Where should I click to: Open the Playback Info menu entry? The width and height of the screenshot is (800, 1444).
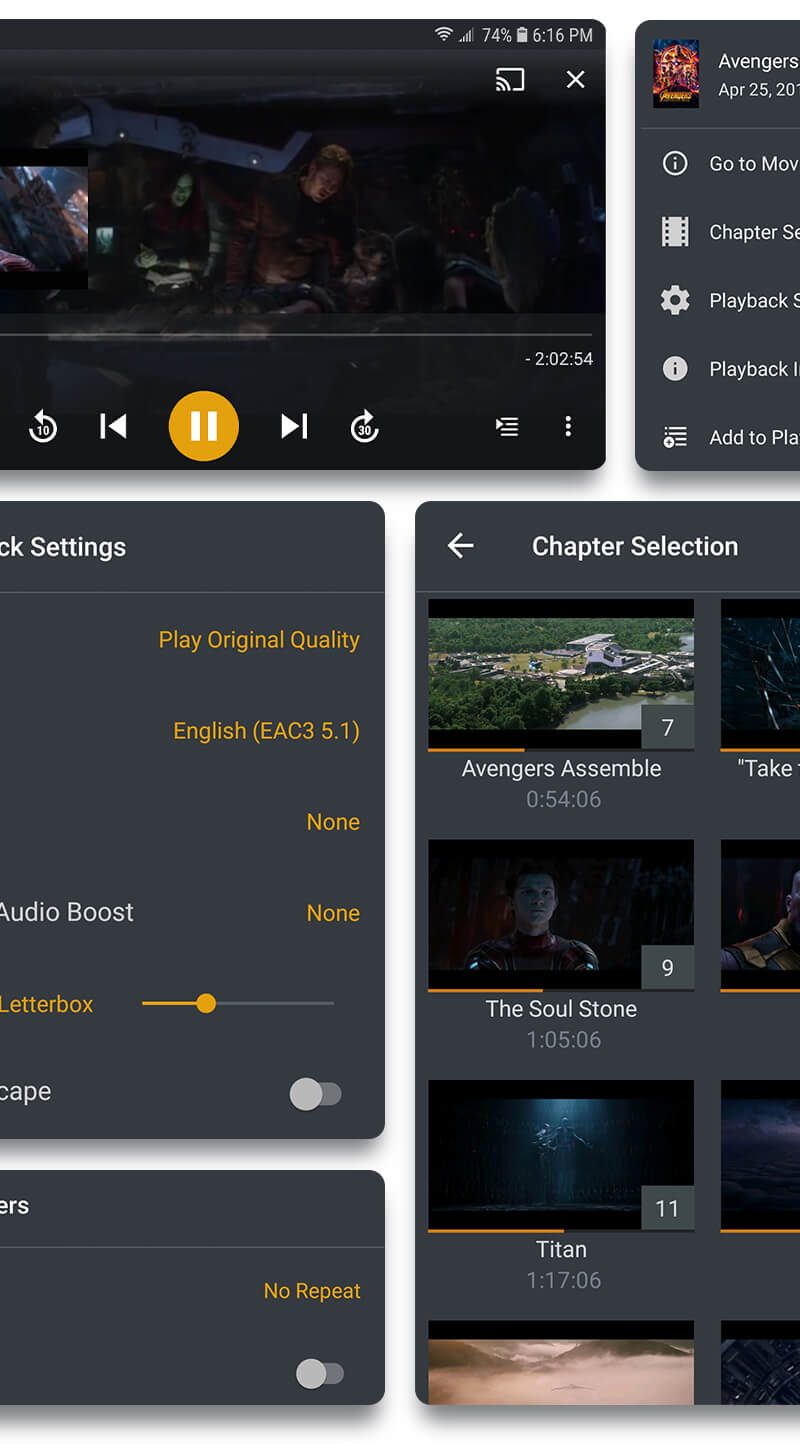pos(720,369)
